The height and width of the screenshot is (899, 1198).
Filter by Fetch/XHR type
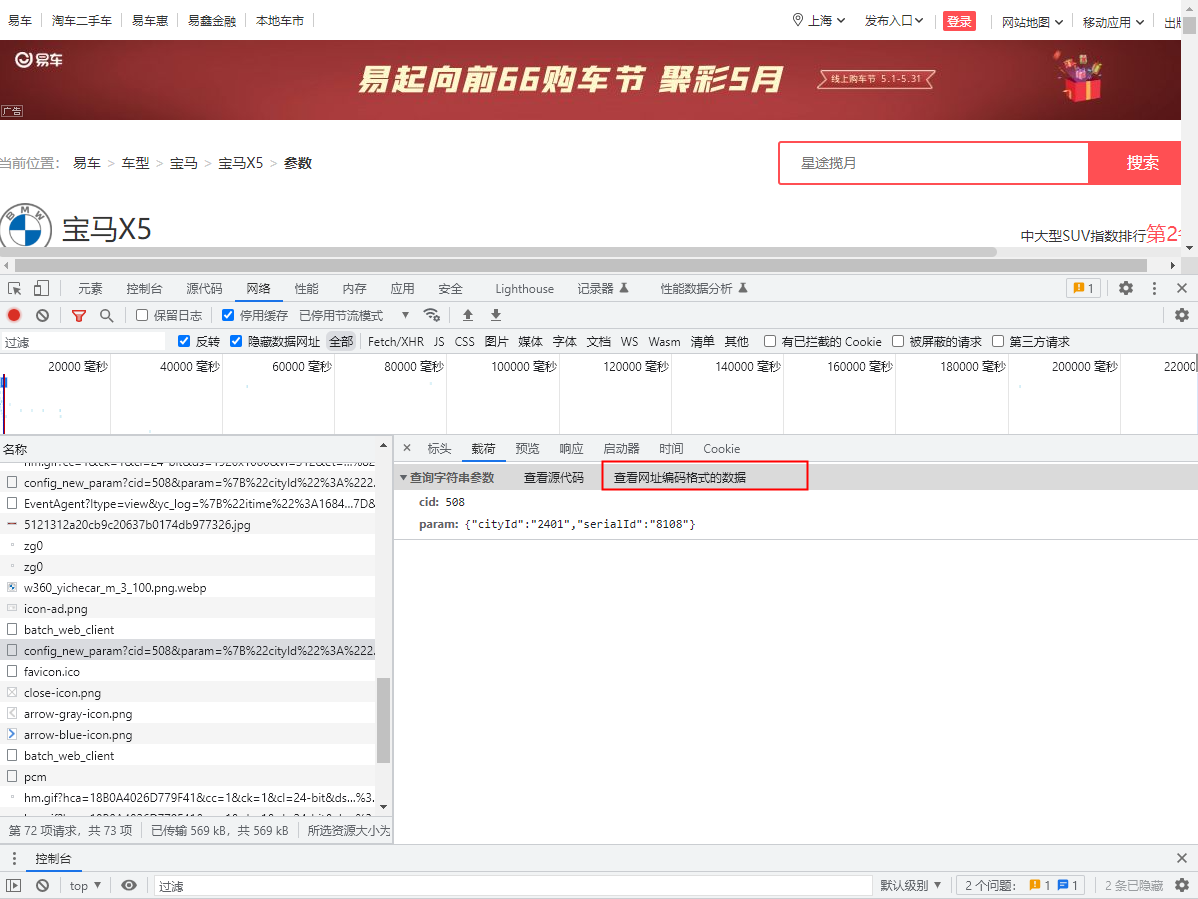tap(396, 341)
